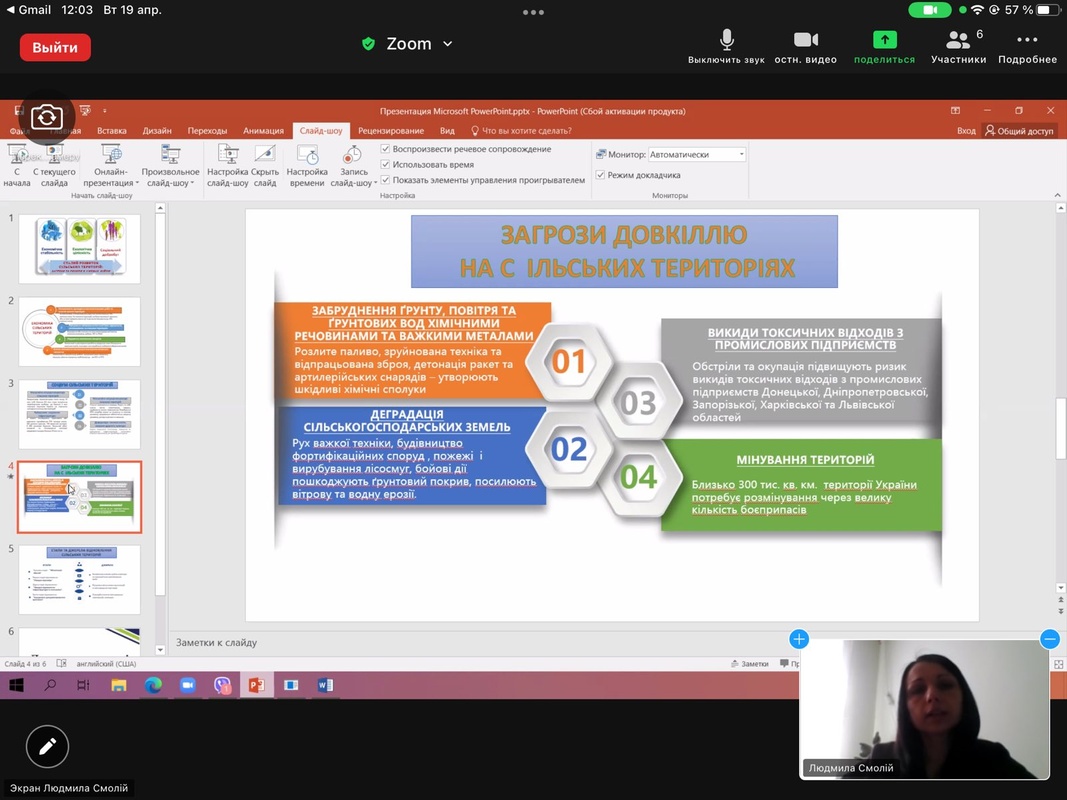
Task: Click the red Выйти leave button
Action: (55, 48)
